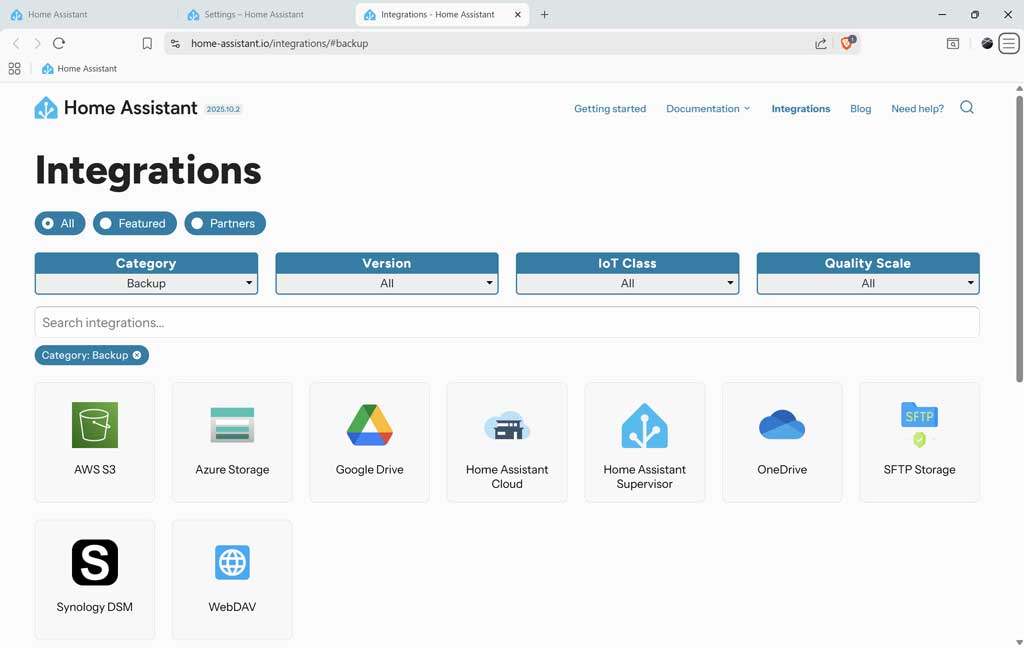Bookmark this page

tap(147, 43)
